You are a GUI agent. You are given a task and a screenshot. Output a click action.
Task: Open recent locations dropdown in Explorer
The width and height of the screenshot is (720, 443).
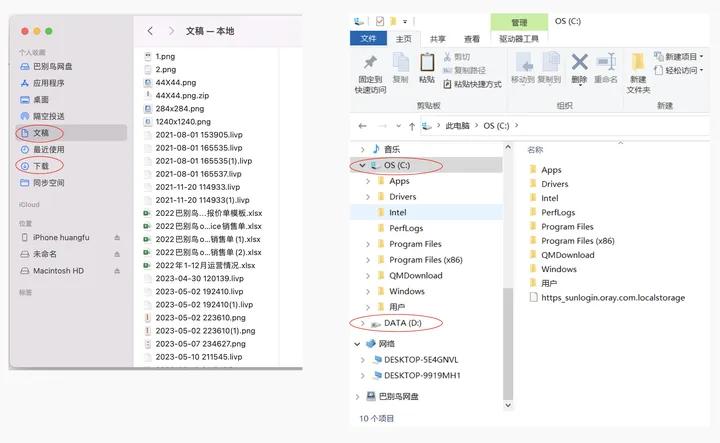pyautogui.click(x=398, y=126)
